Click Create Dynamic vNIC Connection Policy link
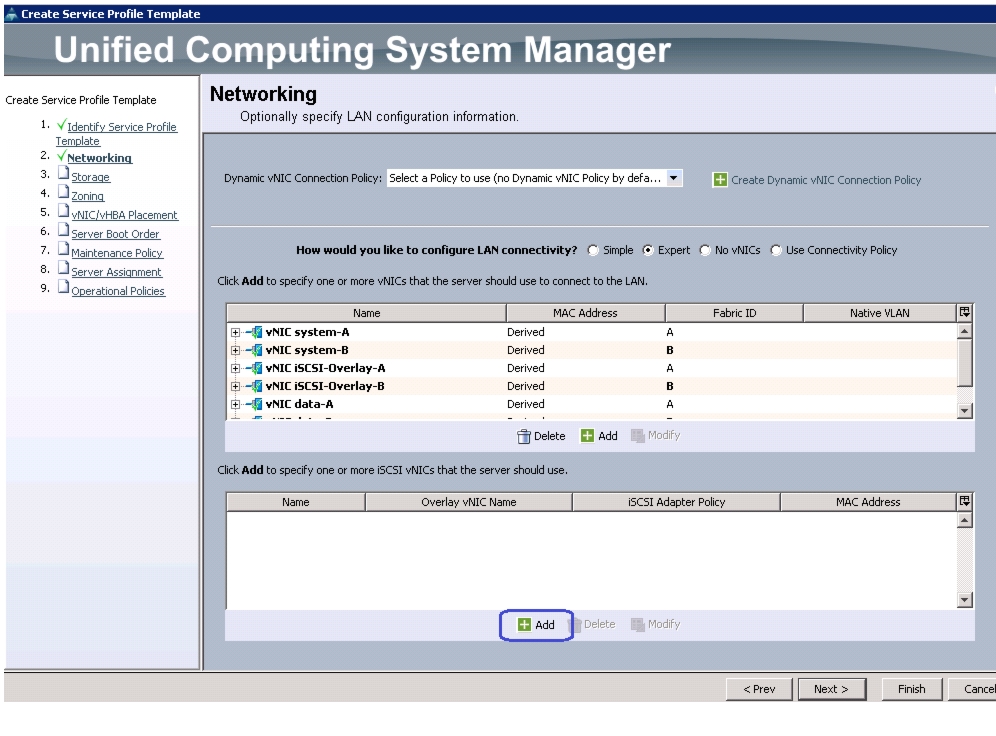Image resolution: width=996 pixels, height=736 pixels. (826, 180)
